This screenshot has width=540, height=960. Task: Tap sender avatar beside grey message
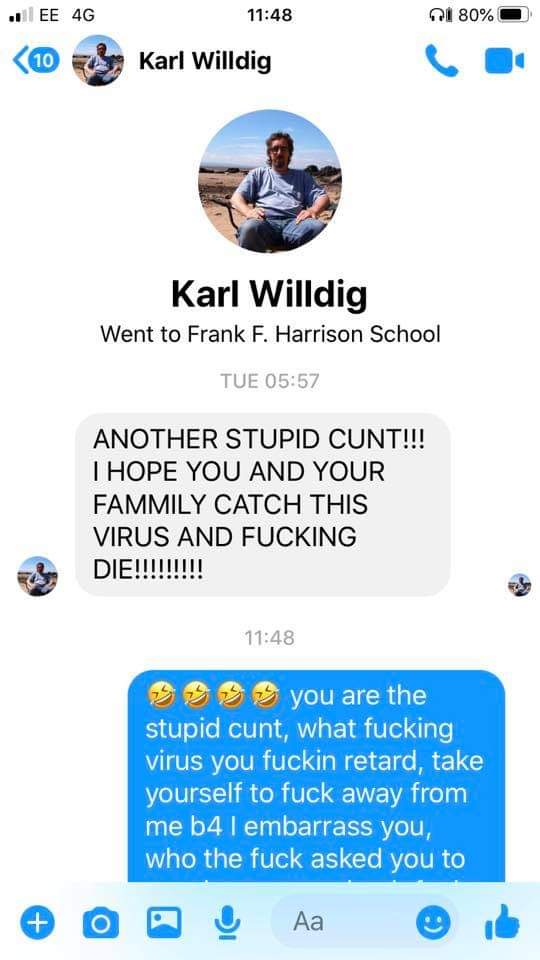(x=37, y=576)
